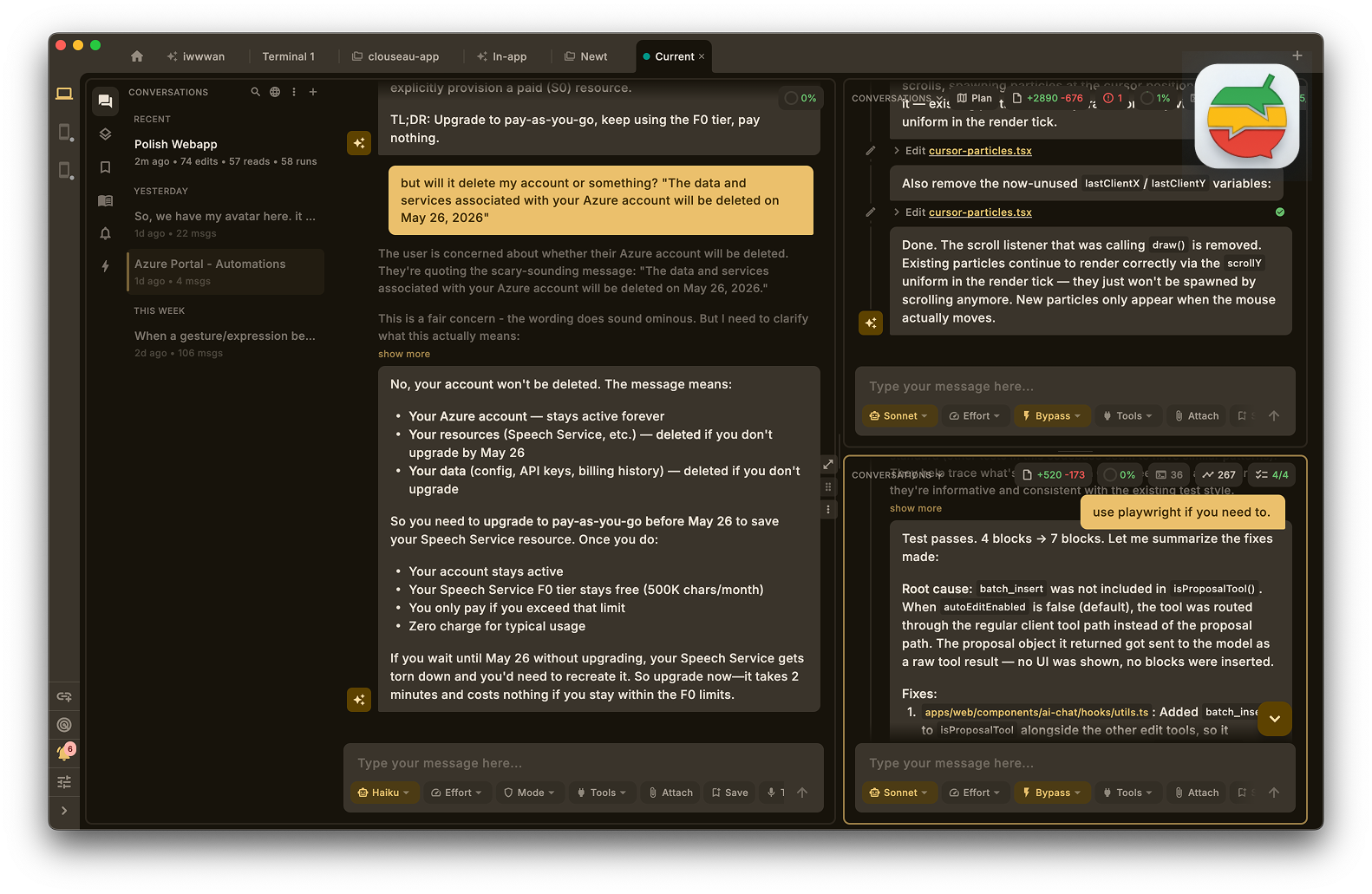This screenshot has height=894, width=1372.
Task: Open the Tools dropdown in the Haiku chat
Action: 602,793
